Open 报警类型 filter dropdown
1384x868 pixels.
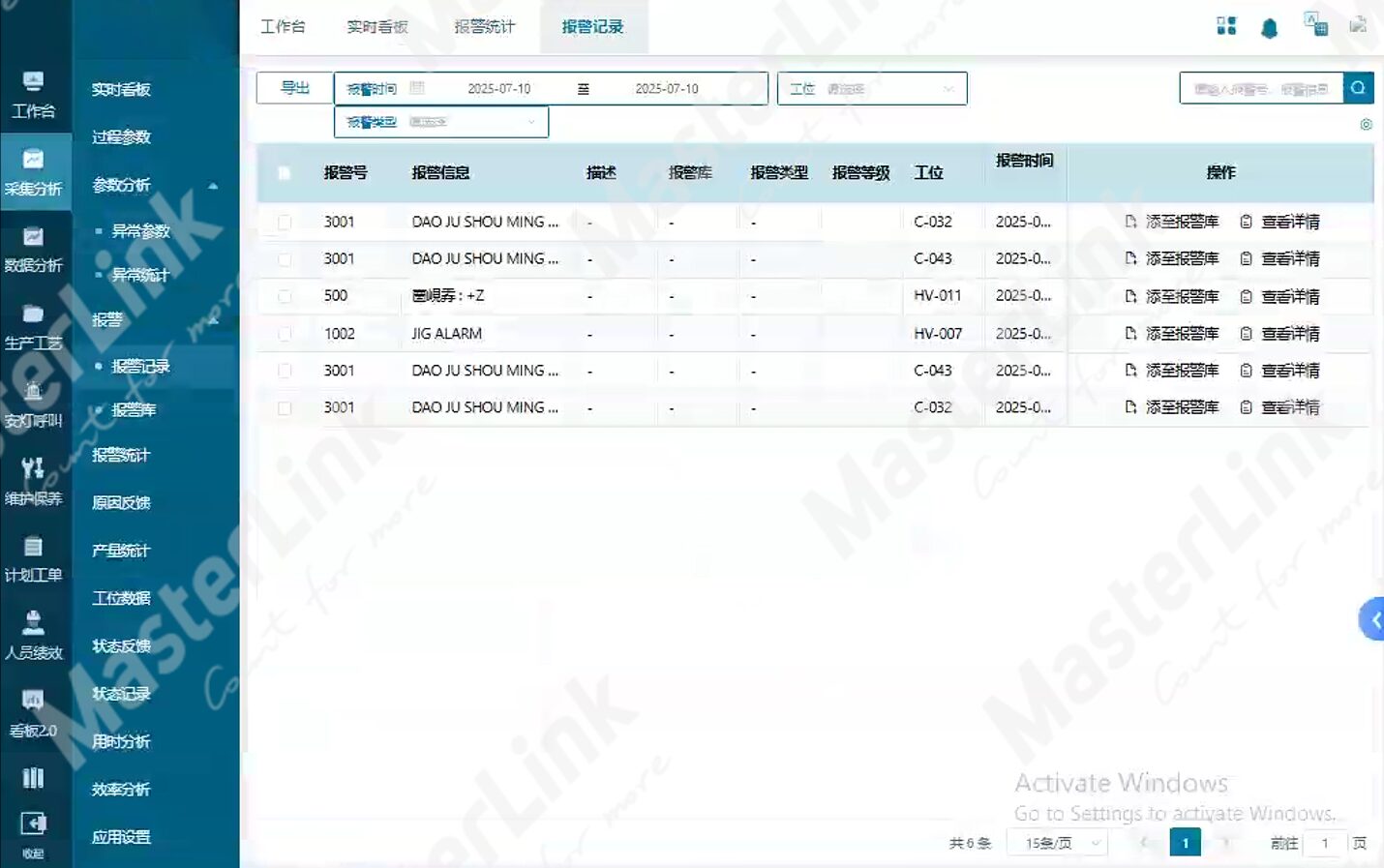point(441,122)
